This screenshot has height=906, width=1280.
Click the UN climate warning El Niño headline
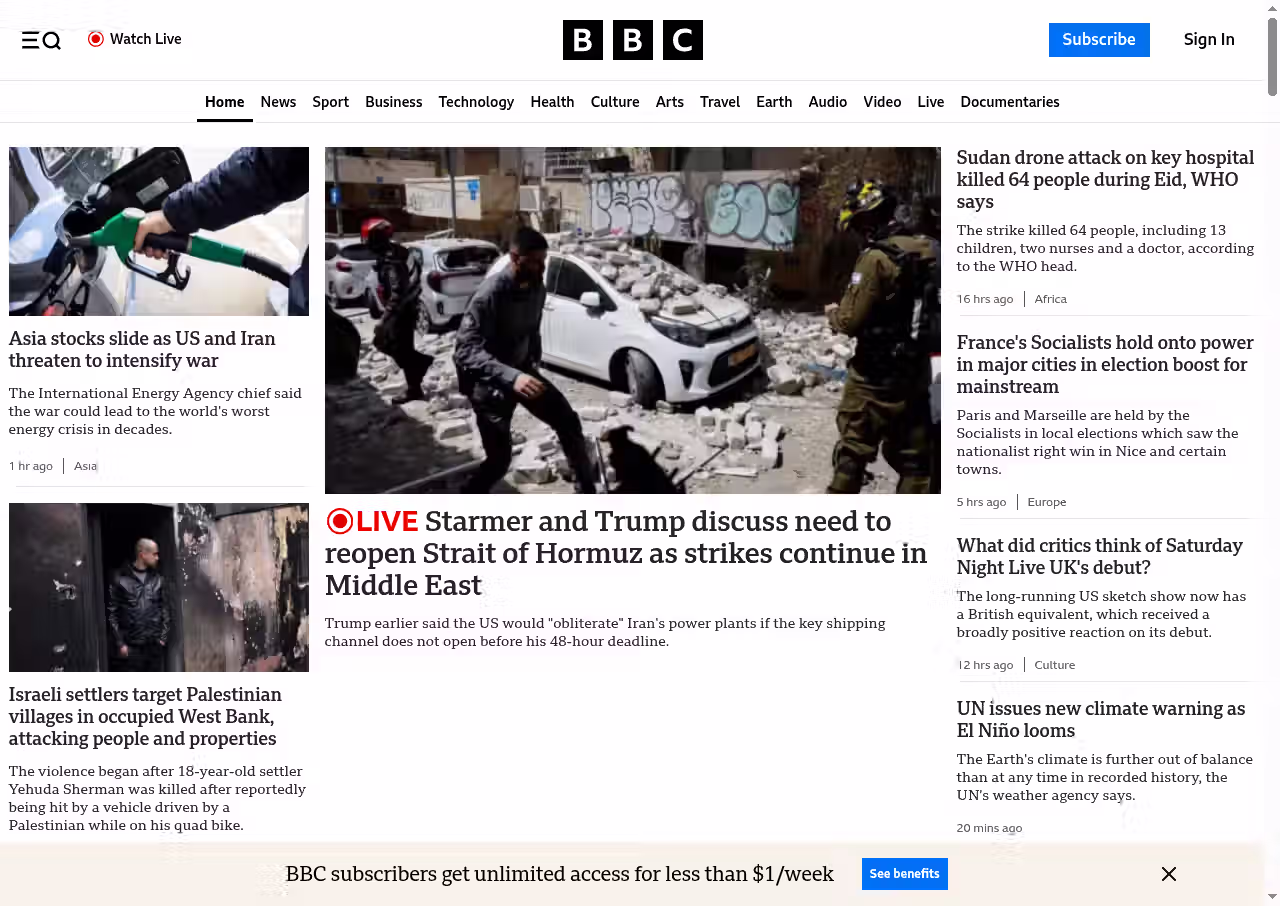(x=1100, y=719)
